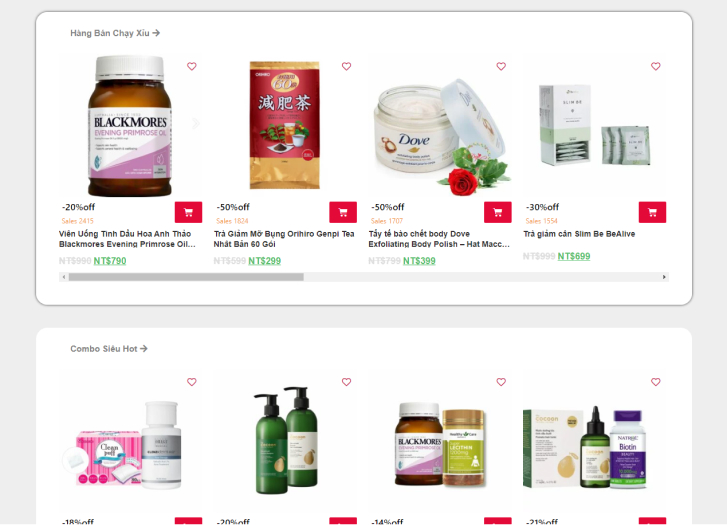This screenshot has width=727, height=525.
Task: Click the heart on Cocoon shampoo combo
Action: coord(346,382)
